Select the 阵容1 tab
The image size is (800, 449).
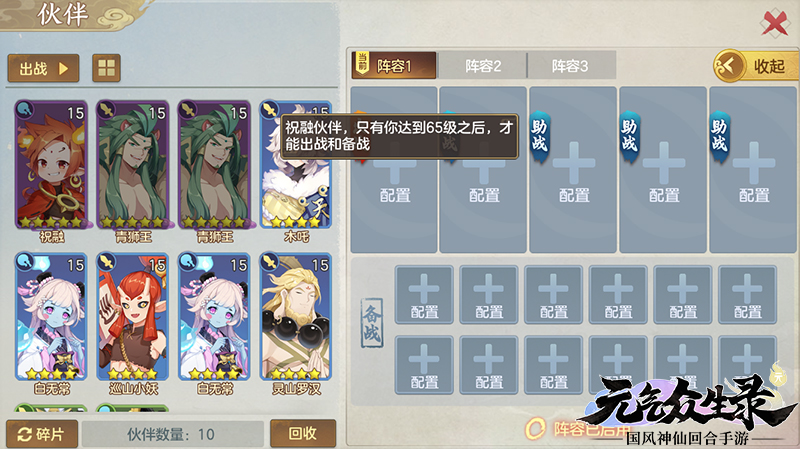point(394,65)
